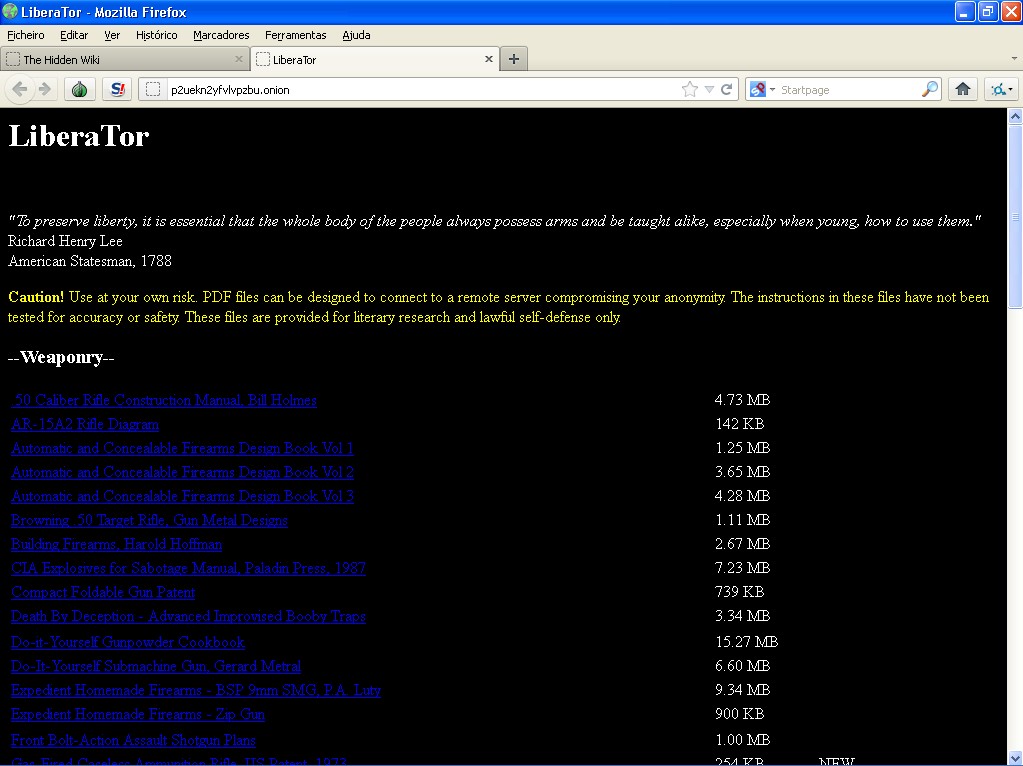Open the Ajuda menu

(x=356, y=35)
